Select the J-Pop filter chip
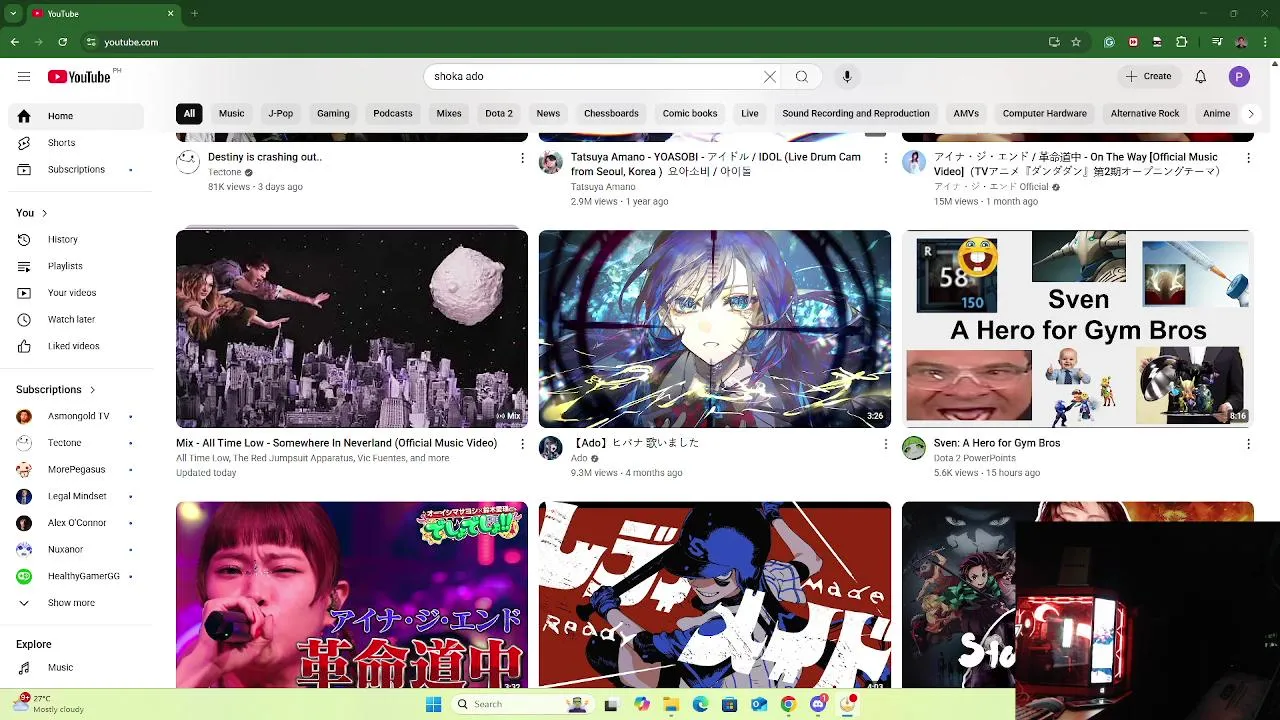The height and width of the screenshot is (720, 1280). [281, 114]
